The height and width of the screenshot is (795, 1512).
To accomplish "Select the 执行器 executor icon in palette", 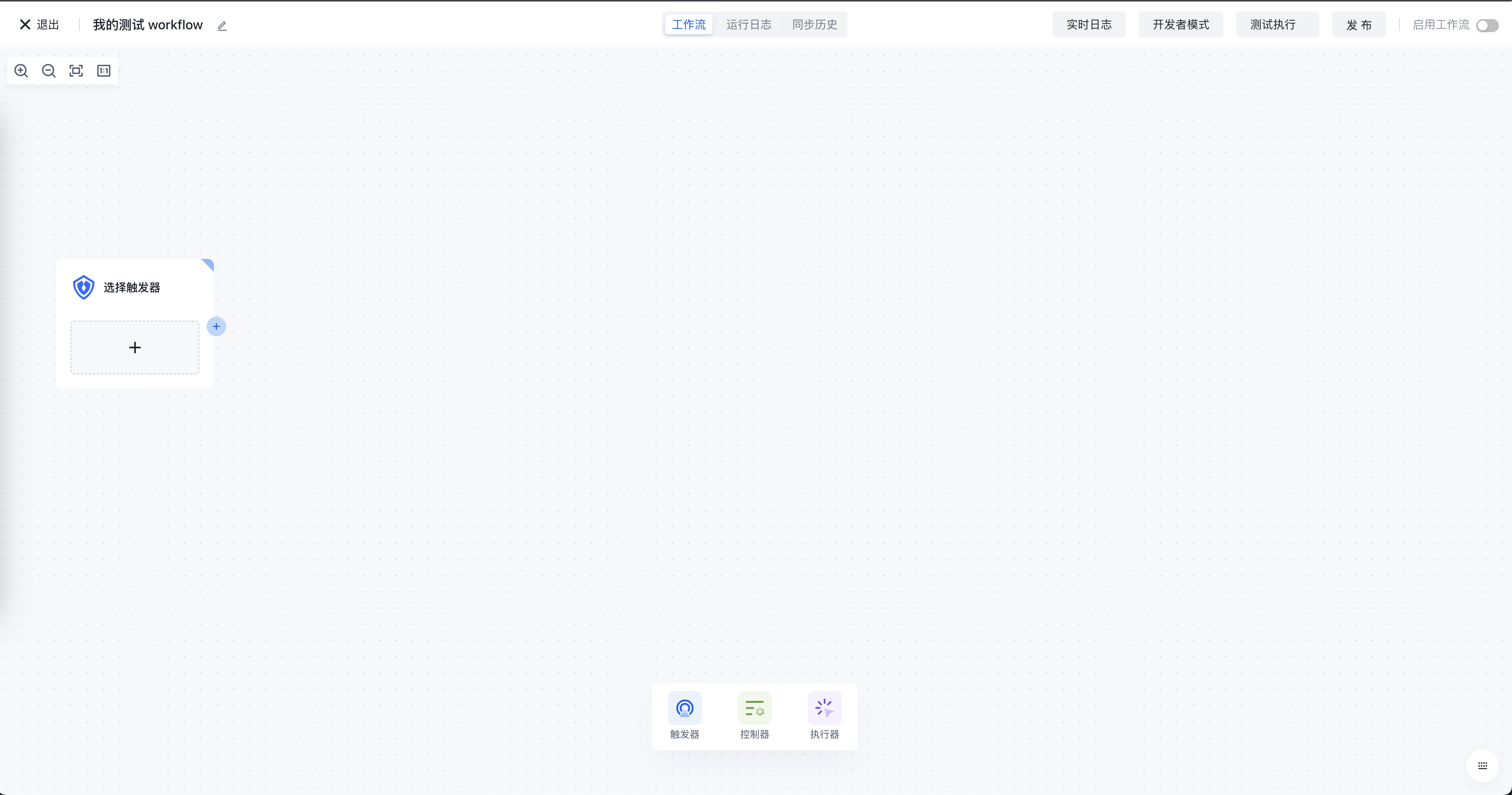I will 824,708.
